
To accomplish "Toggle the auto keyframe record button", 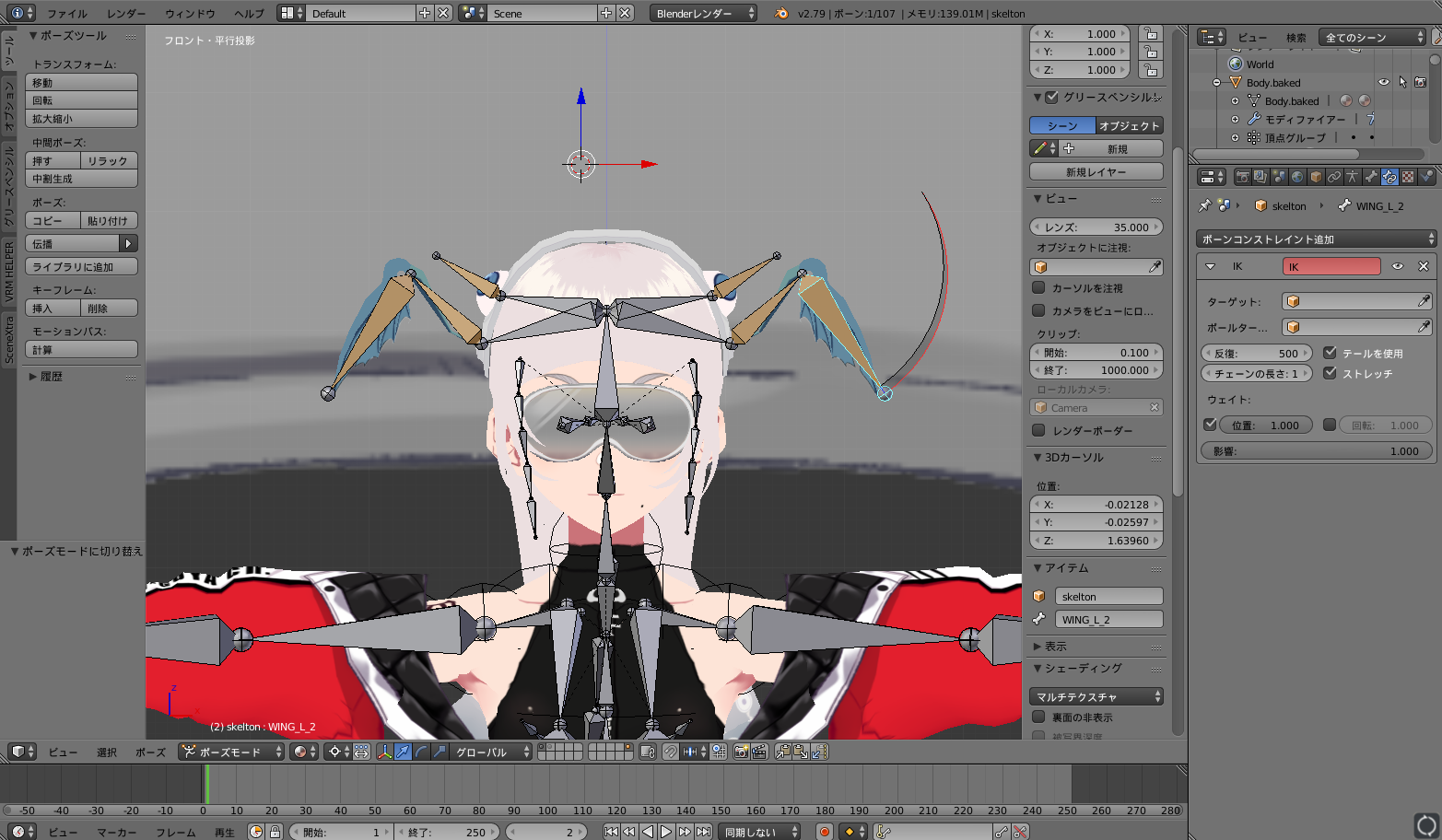I will [x=825, y=832].
